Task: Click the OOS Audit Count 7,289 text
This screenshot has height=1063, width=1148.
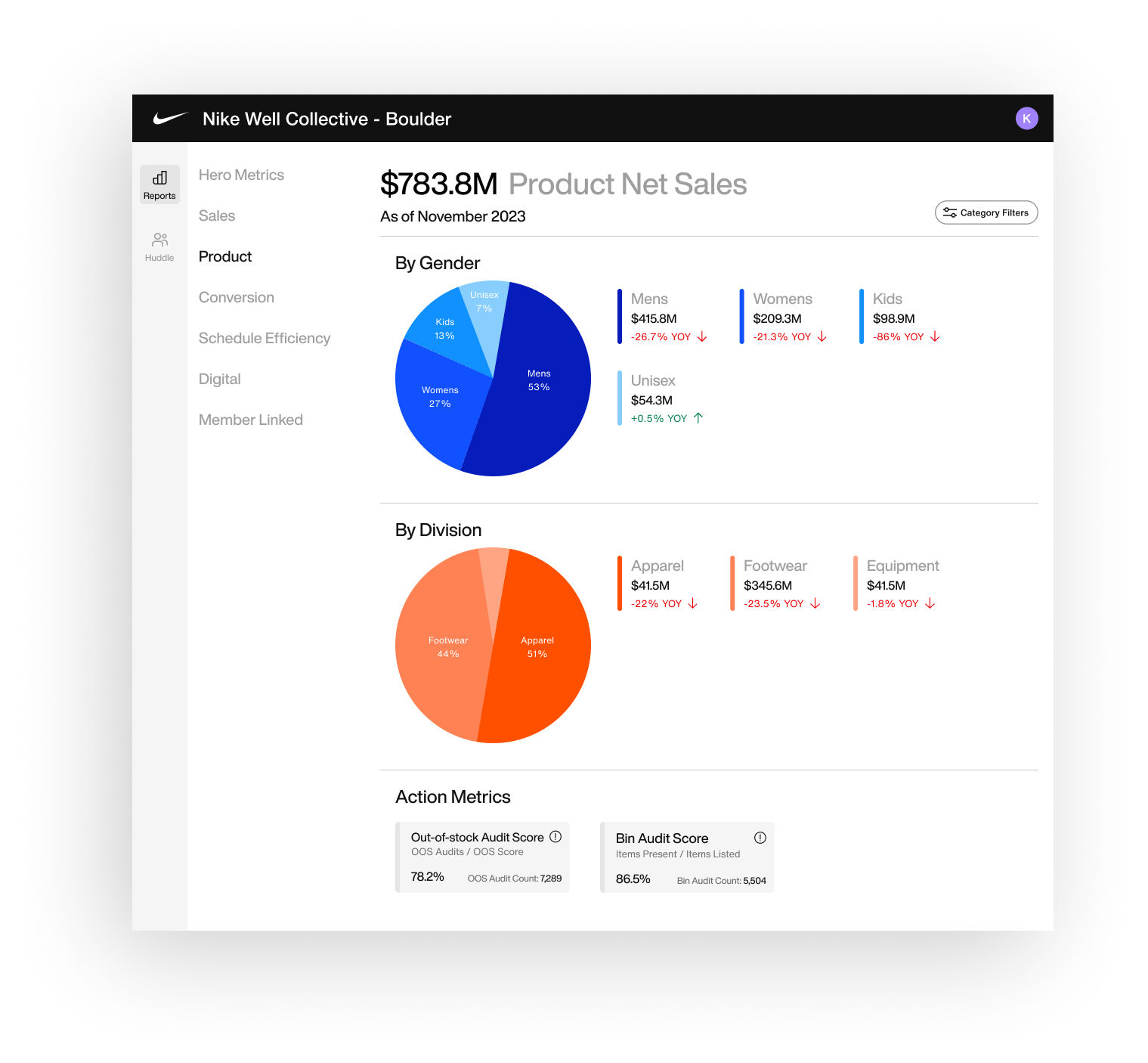Action: coord(514,879)
